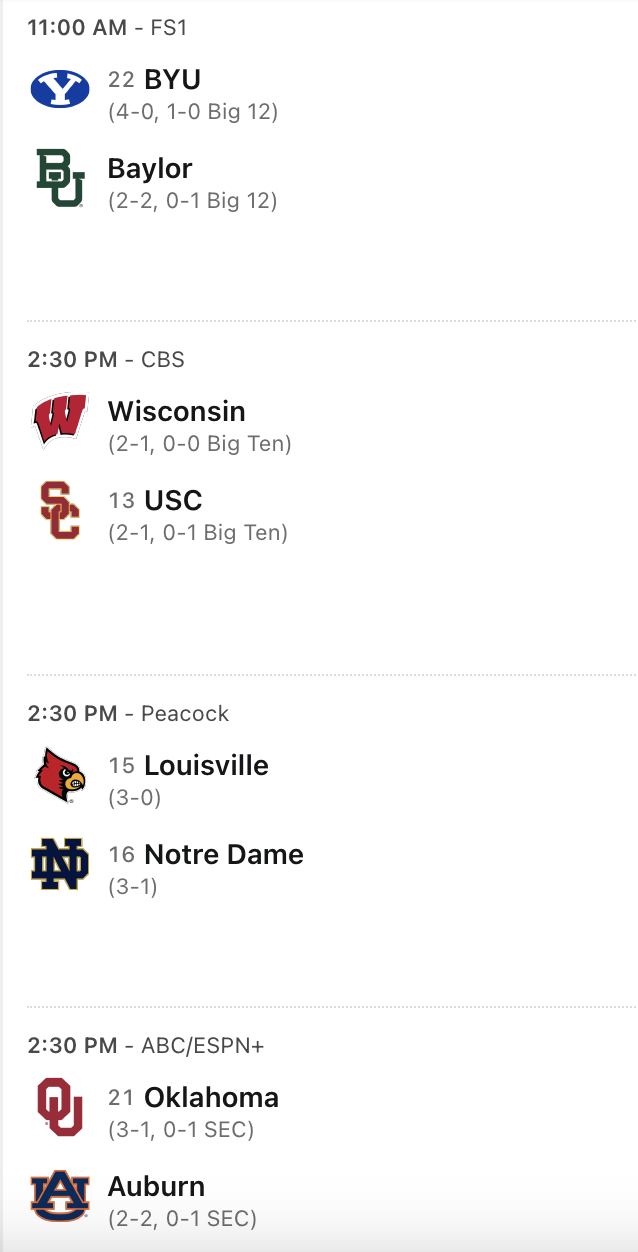
Task: Go to the Auburn team page
Action: tap(156, 1187)
